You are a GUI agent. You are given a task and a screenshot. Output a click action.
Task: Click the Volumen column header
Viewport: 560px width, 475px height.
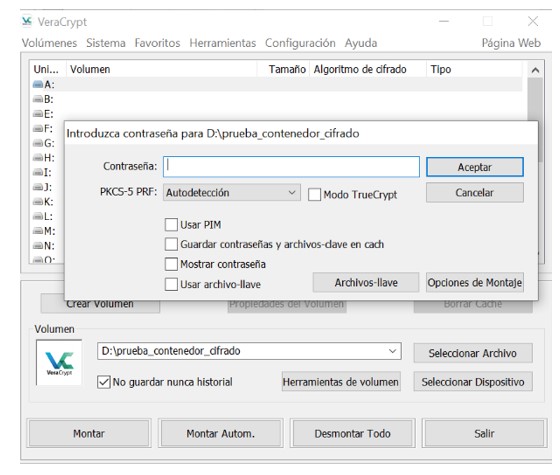162,69
